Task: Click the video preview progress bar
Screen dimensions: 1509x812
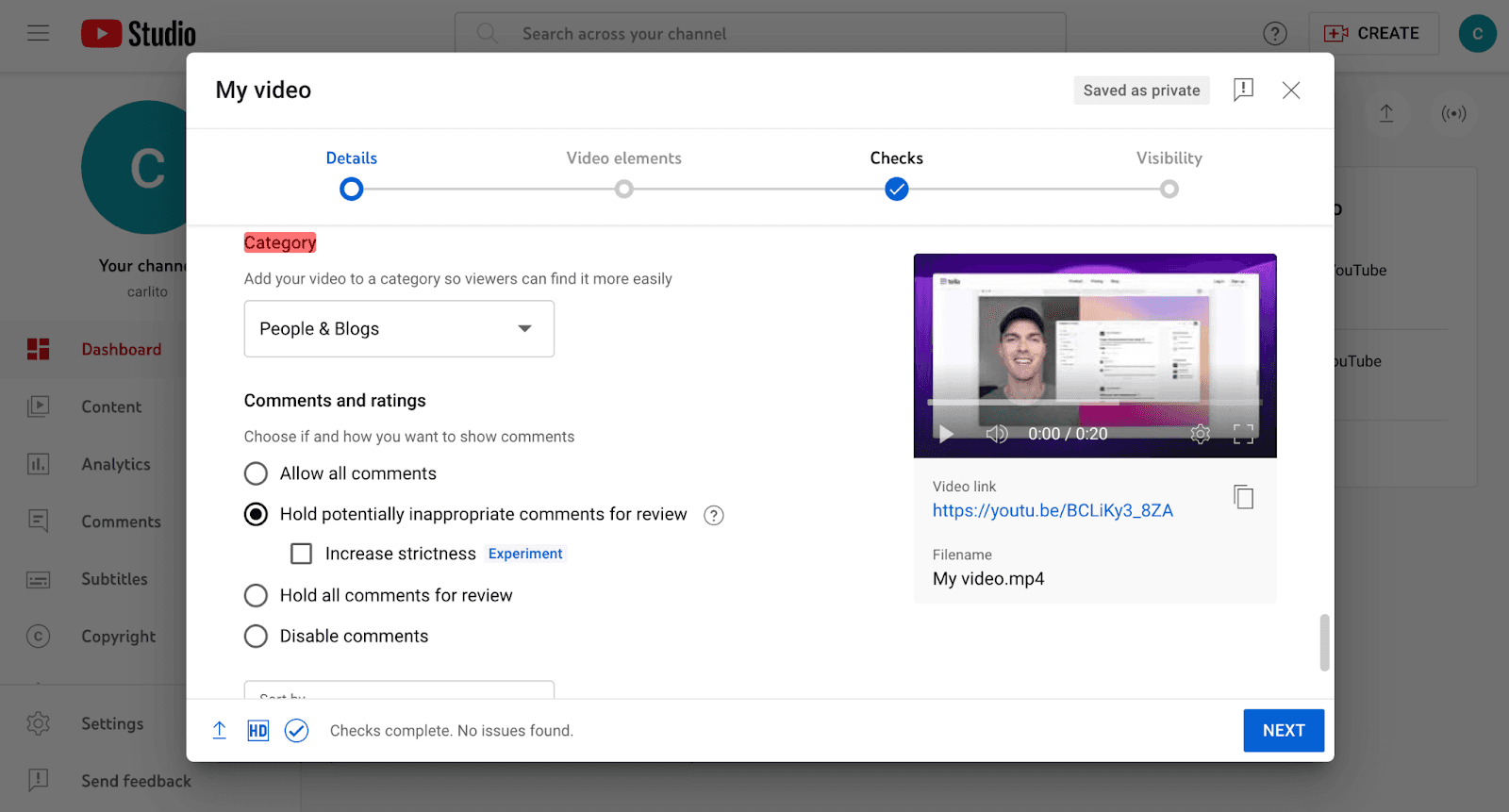Action: [1094, 403]
